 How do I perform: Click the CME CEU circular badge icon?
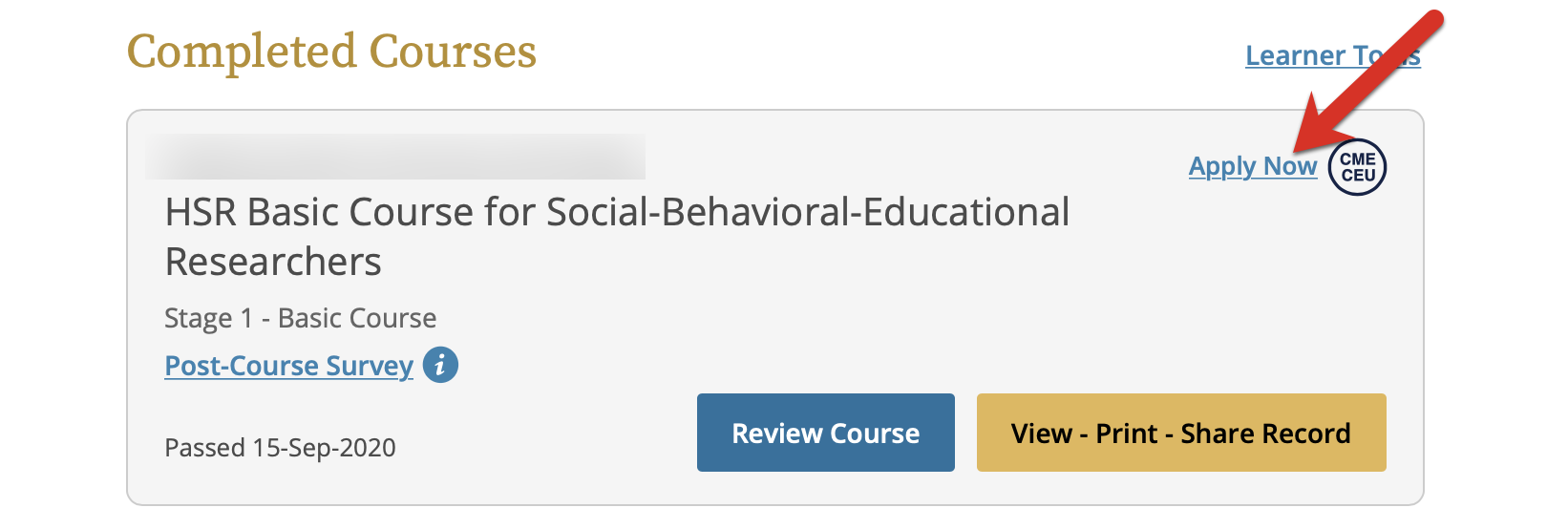click(x=1357, y=167)
